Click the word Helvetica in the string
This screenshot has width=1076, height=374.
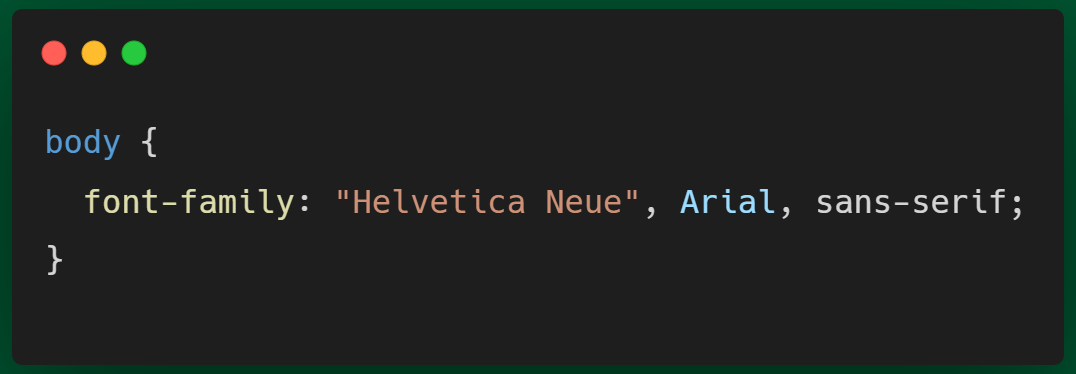[439, 202]
